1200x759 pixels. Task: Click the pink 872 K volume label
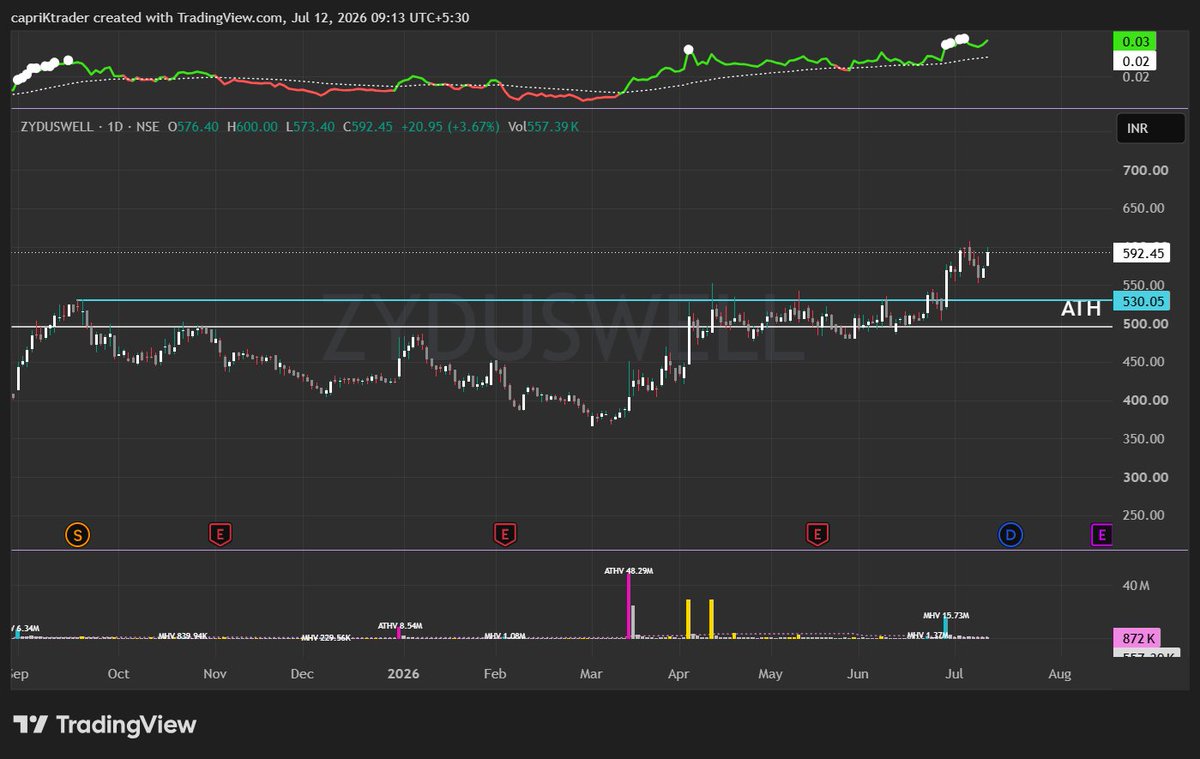pos(1135,638)
